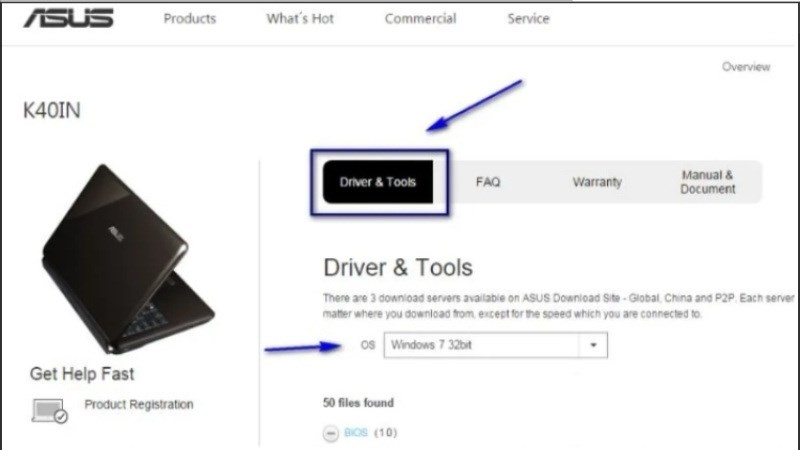Switch to the Warranty tab

tap(597, 182)
